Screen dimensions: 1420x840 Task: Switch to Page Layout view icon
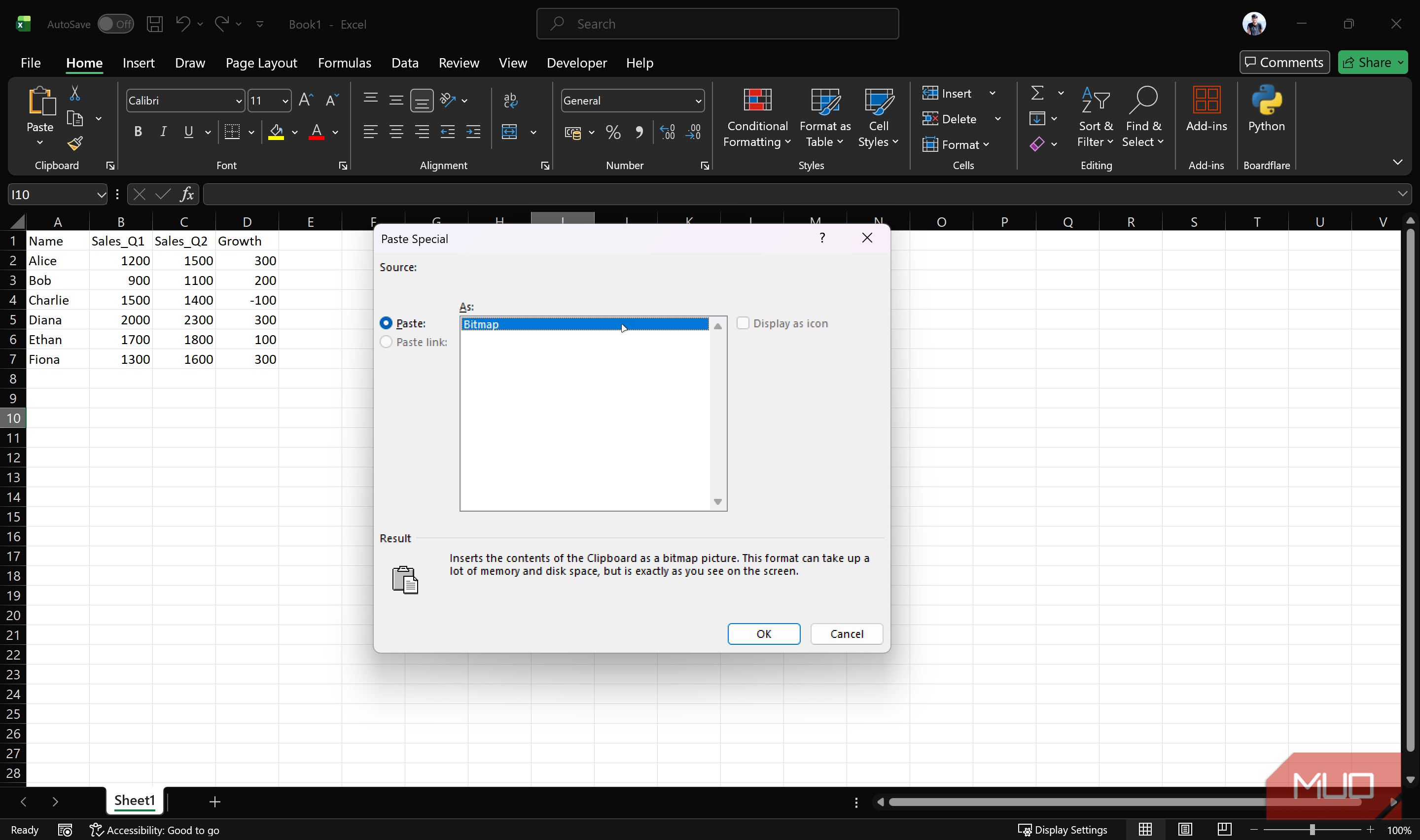(x=1184, y=829)
